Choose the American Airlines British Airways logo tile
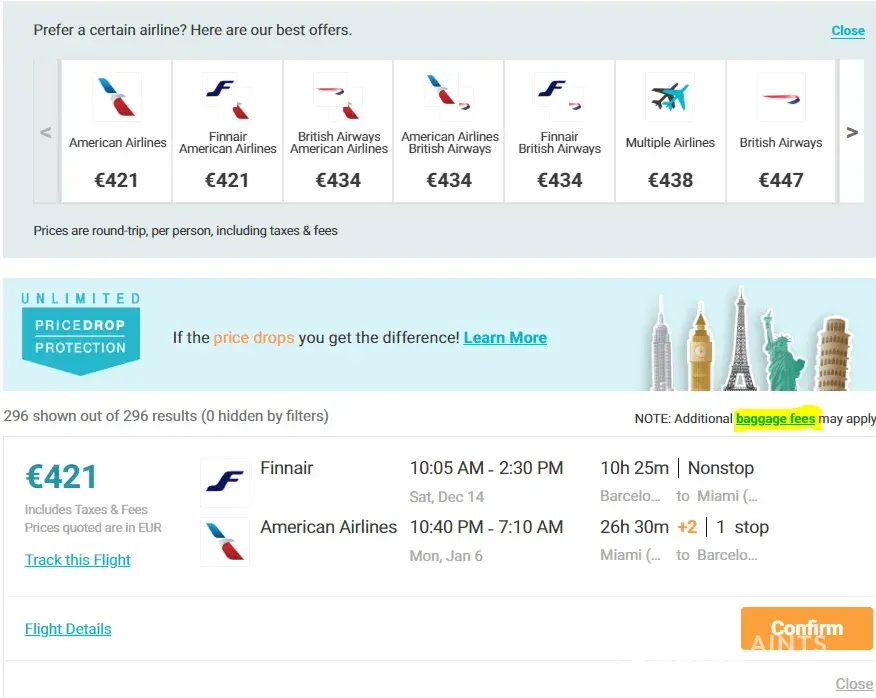The image size is (876, 698). [x=449, y=96]
